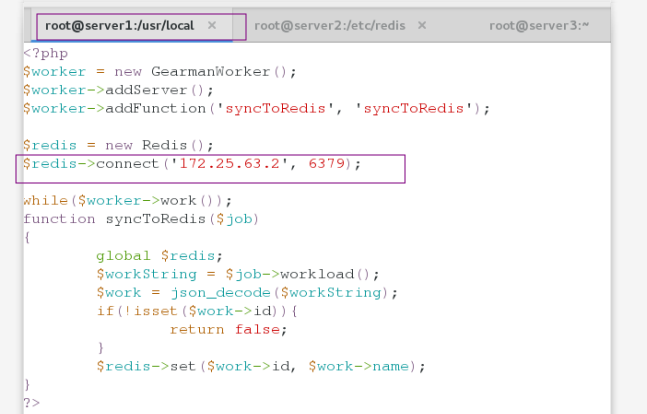The width and height of the screenshot is (647, 414).
Task: Click the '<?php' opening tag line
Action: point(45,54)
